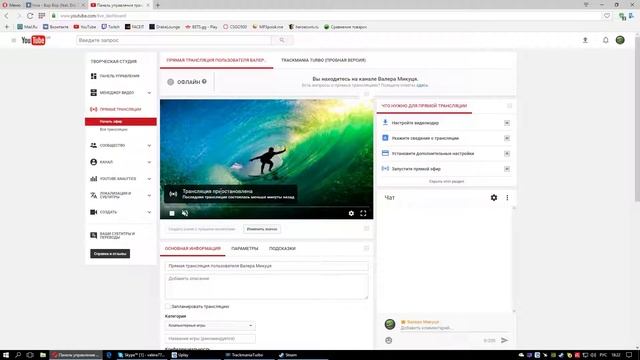
Task: Switch to Steam in the taskbar
Action: click(288, 355)
